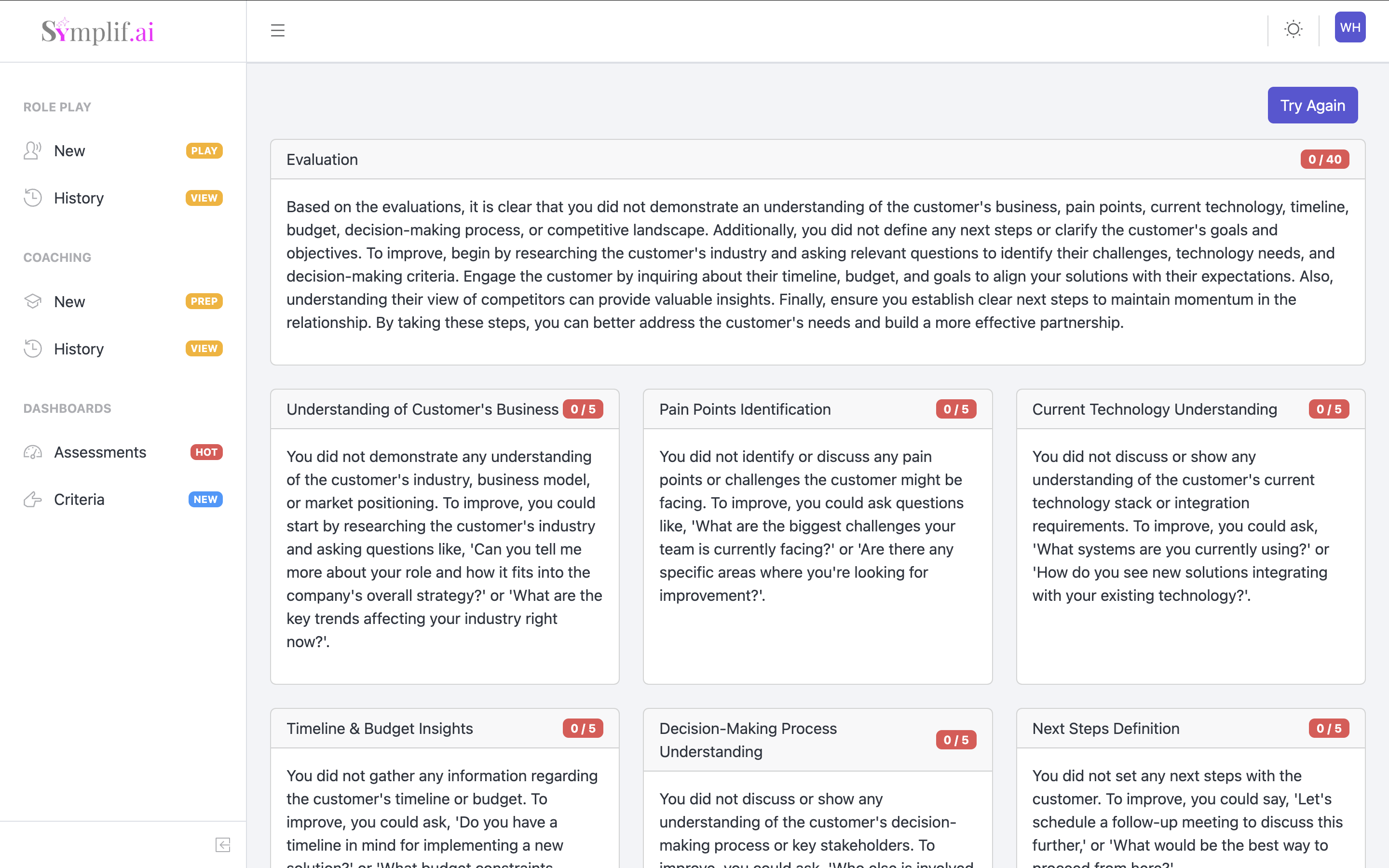Click the VIEW badge for Role Play History
Viewport: 1389px width, 868px height.
click(x=204, y=198)
